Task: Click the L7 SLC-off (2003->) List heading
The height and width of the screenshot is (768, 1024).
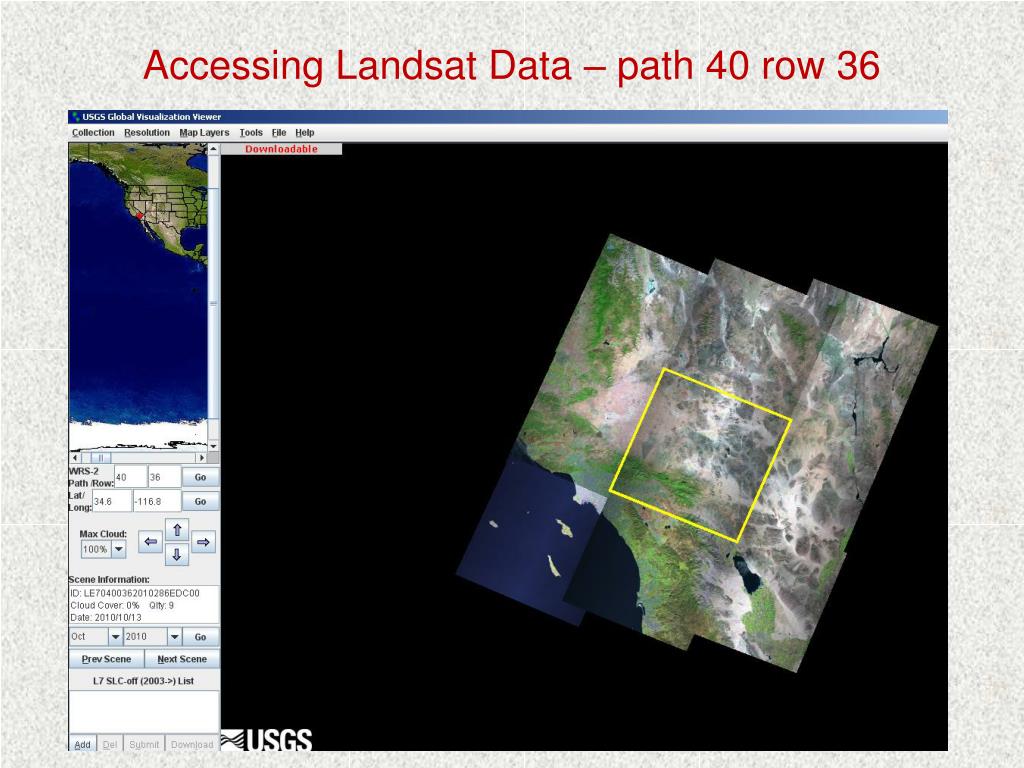Action: (x=144, y=680)
